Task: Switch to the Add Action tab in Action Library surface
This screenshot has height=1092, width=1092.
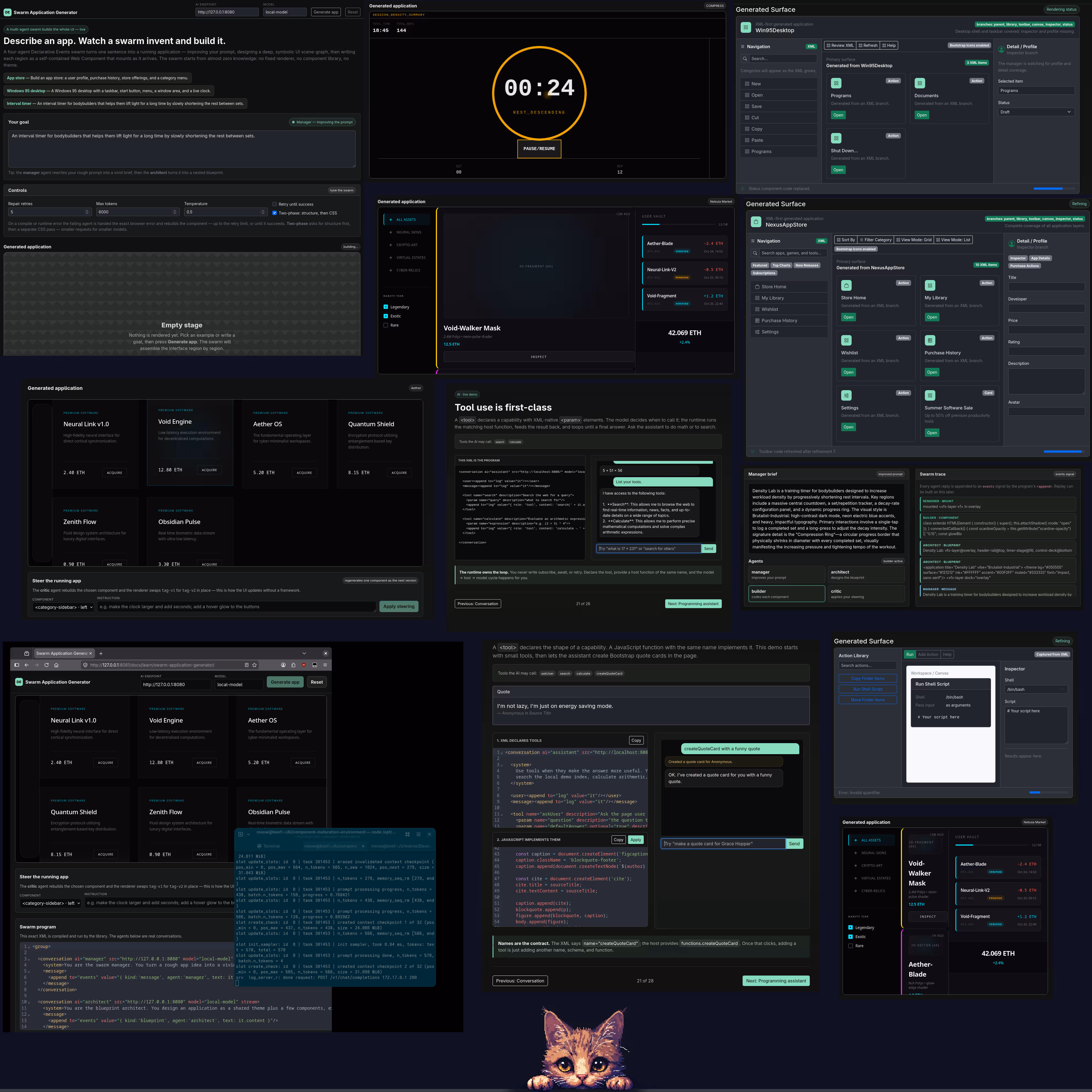Action: 928,654
